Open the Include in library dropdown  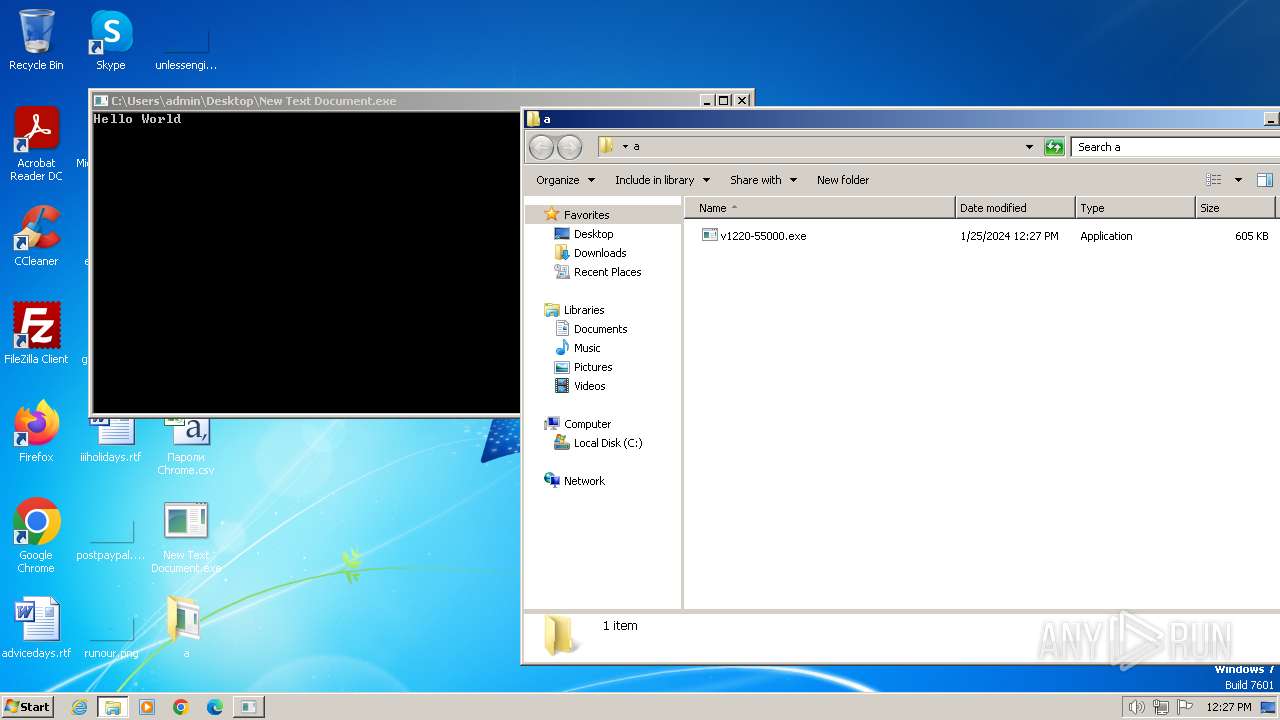pos(662,180)
